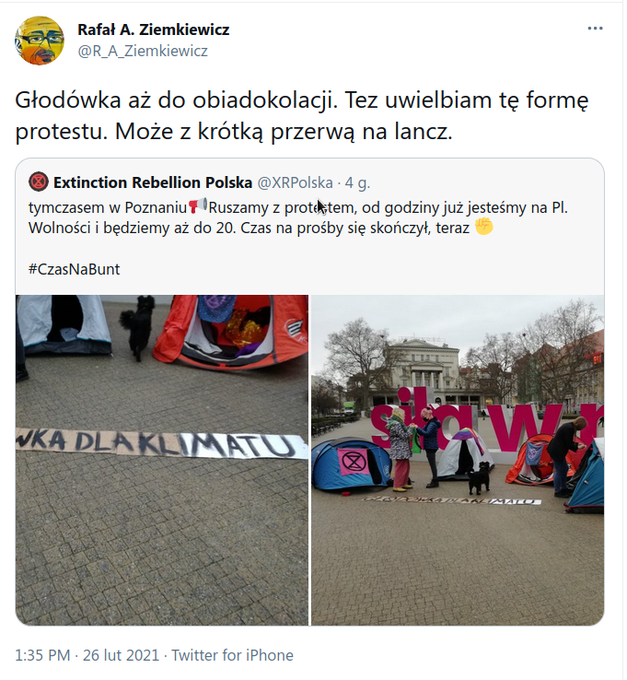Click the 1:35 PM · 26 lut 2021 timestamp
The height and width of the screenshot is (680, 627).
[x=87, y=655]
